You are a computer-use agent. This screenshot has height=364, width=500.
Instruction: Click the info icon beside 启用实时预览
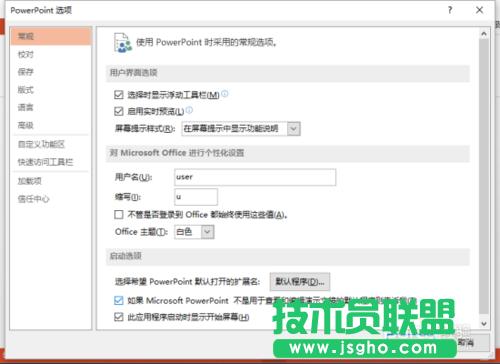189,110
